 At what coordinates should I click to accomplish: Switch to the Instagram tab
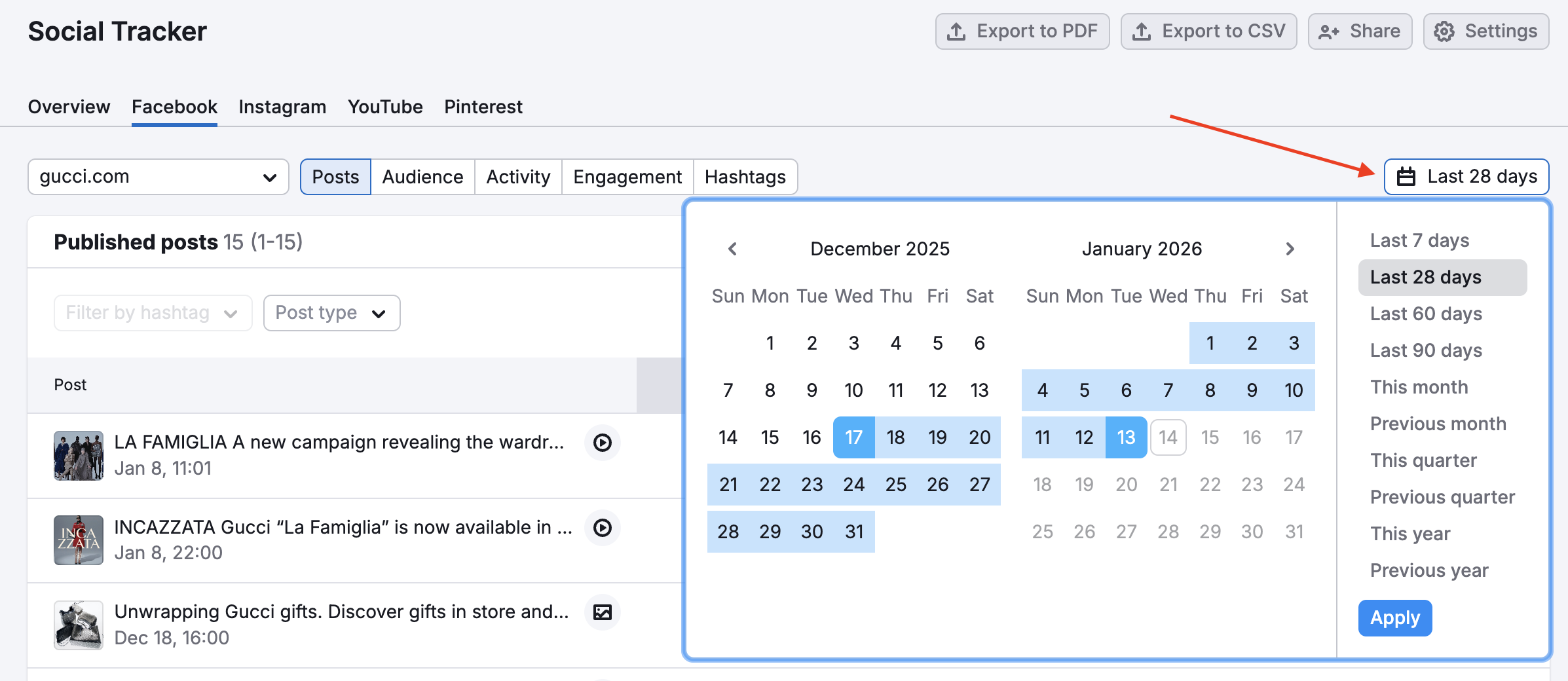(x=282, y=106)
